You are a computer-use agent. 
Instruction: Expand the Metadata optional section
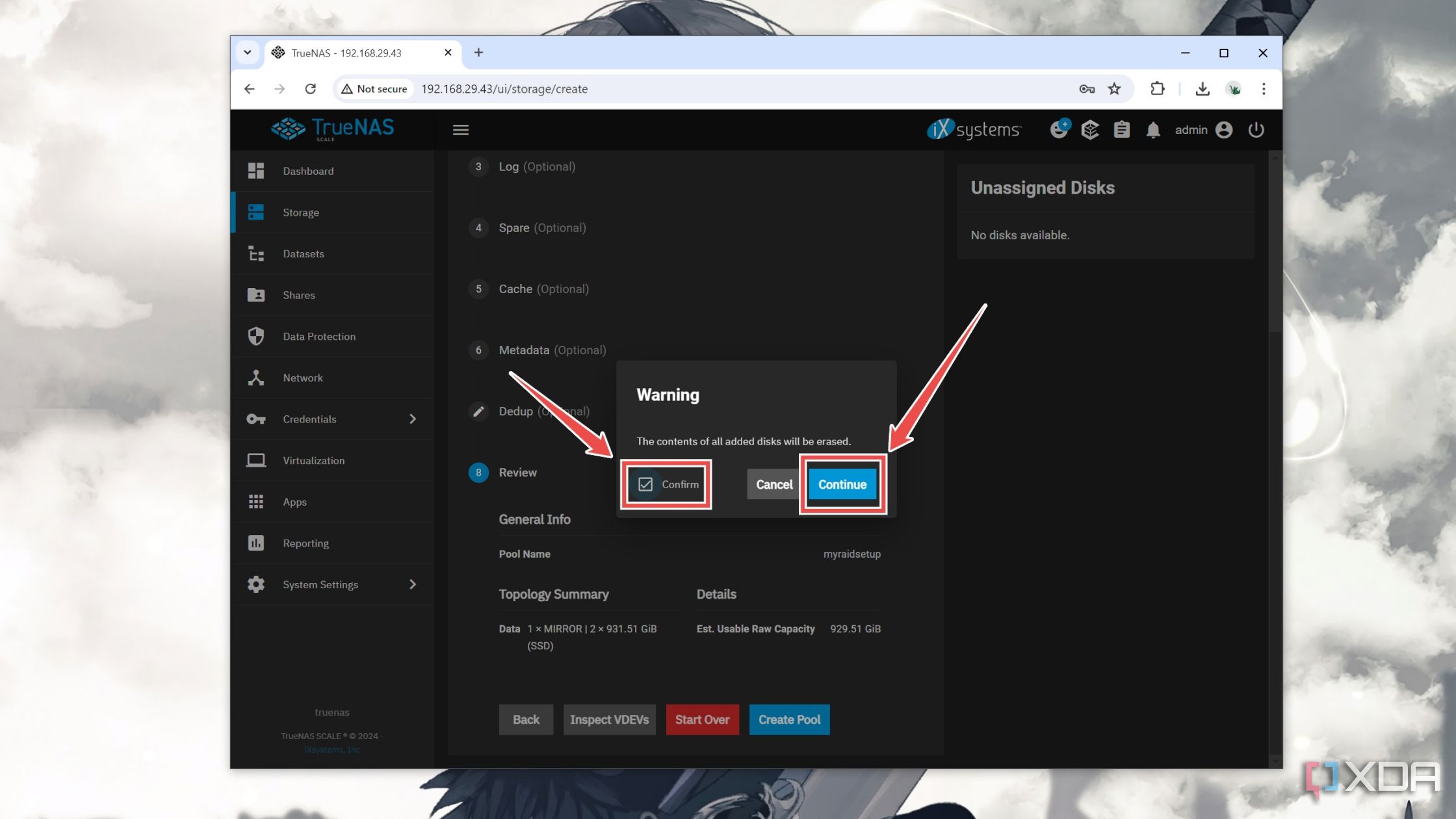click(x=553, y=349)
